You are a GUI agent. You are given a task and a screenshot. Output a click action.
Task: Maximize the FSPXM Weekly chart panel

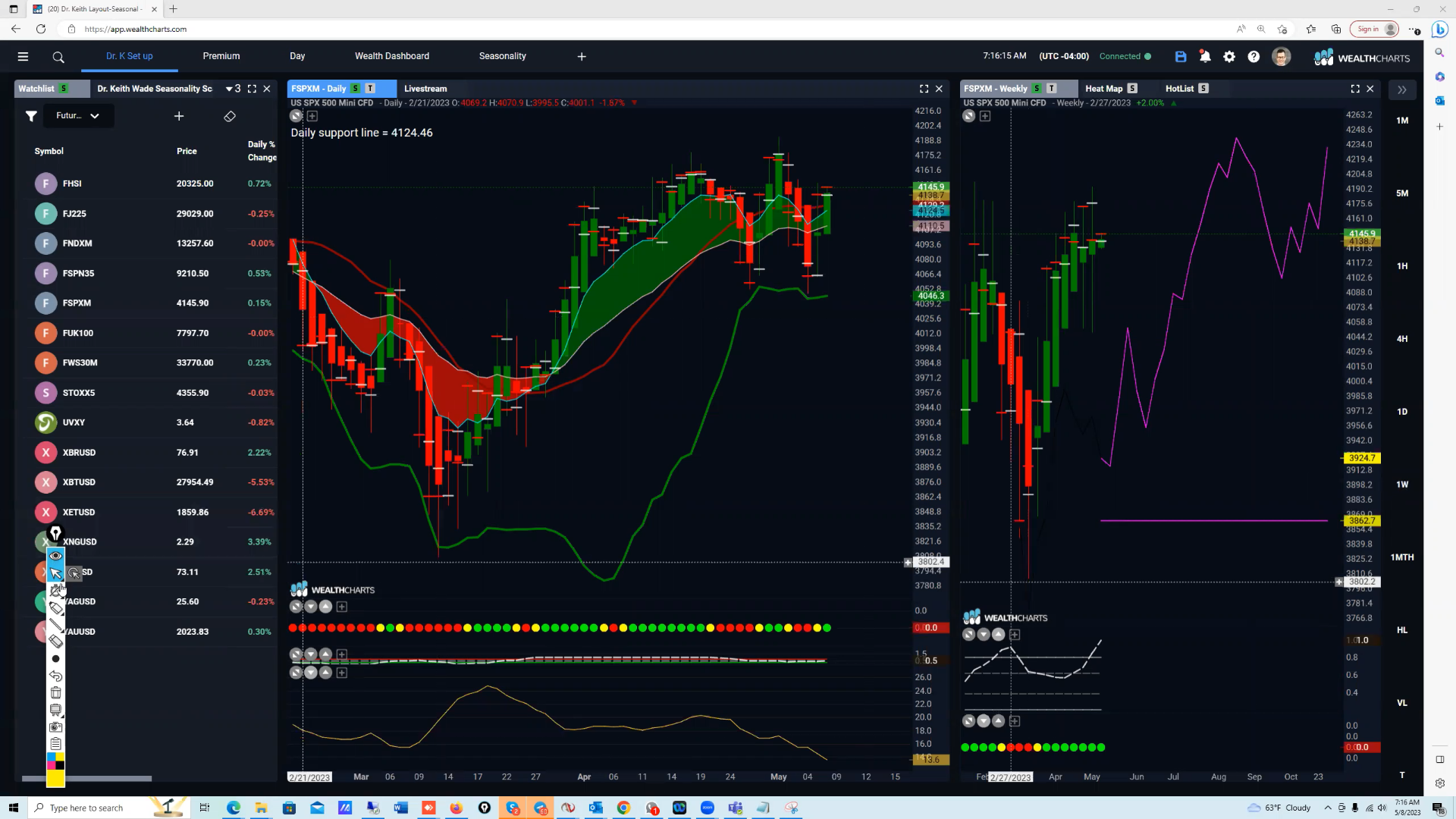[1355, 89]
